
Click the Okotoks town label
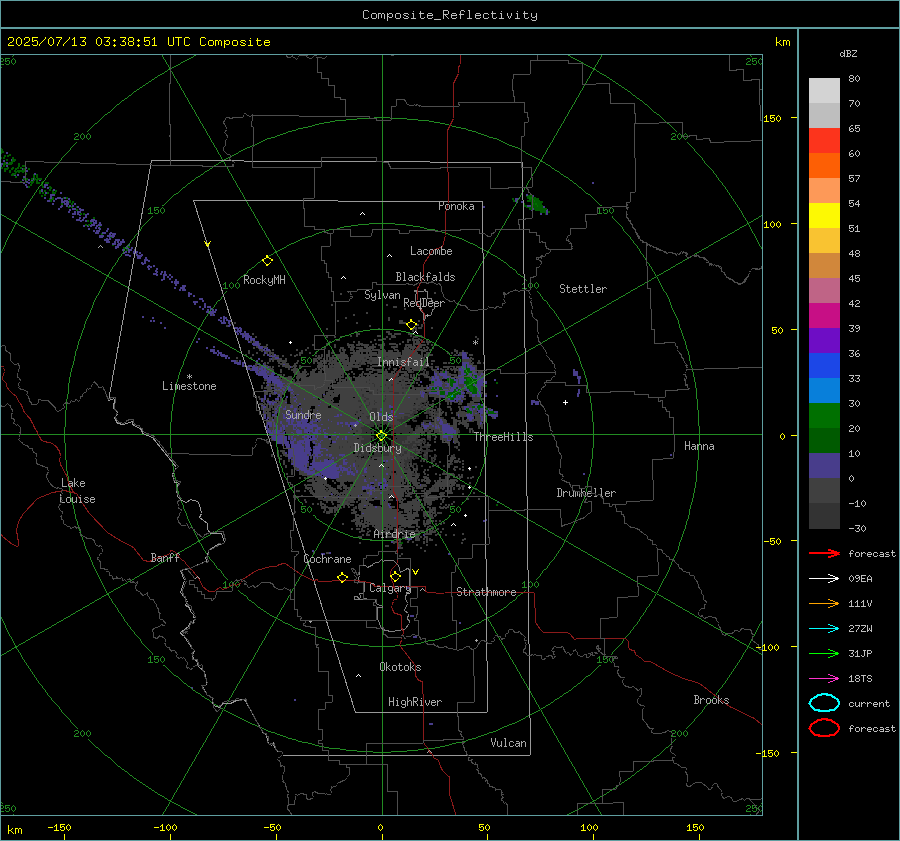(400, 667)
